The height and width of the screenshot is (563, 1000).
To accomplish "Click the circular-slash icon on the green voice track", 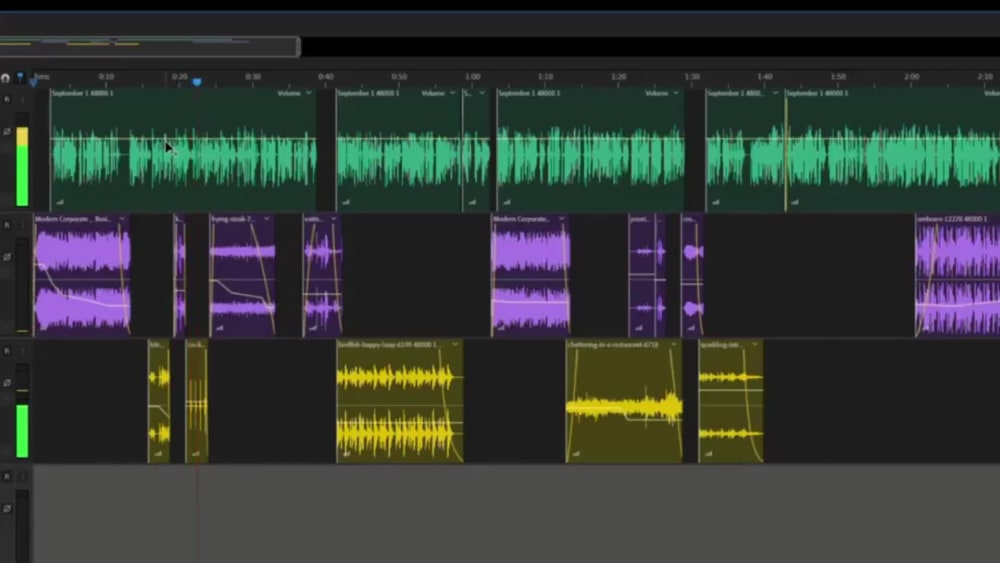I will pos(7,131).
